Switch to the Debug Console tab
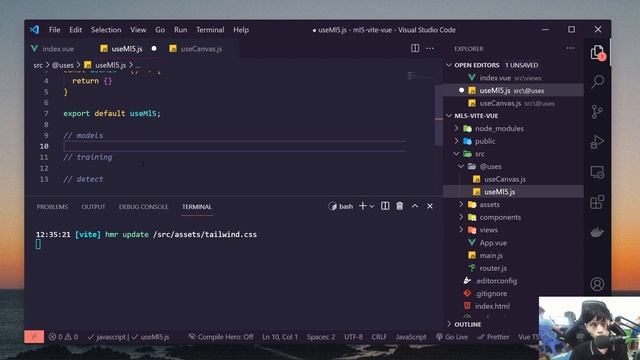 click(143, 207)
